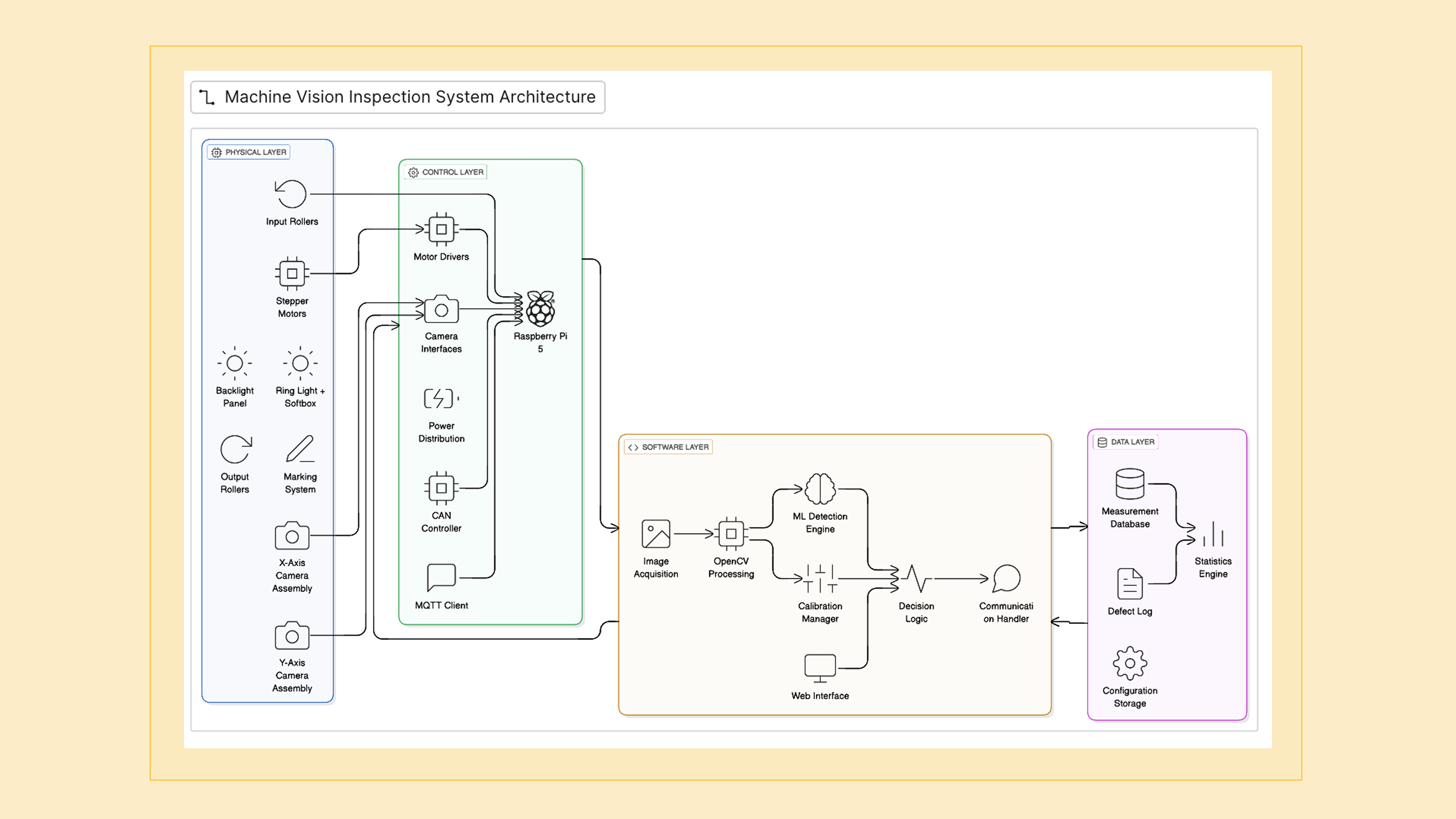
Task: Click the SOFTWARE LAYER header label
Action: pos(668,446)
